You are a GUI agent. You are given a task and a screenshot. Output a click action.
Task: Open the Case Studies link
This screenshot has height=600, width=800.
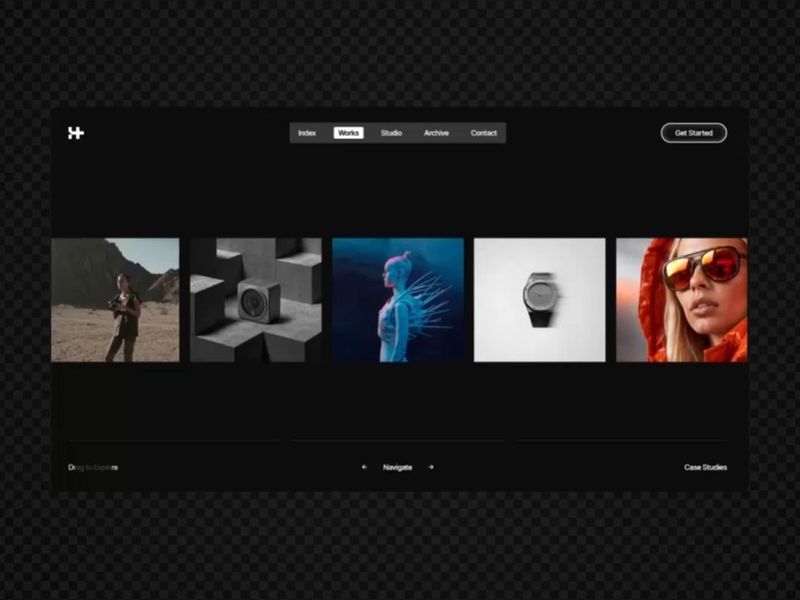point(706,467)
